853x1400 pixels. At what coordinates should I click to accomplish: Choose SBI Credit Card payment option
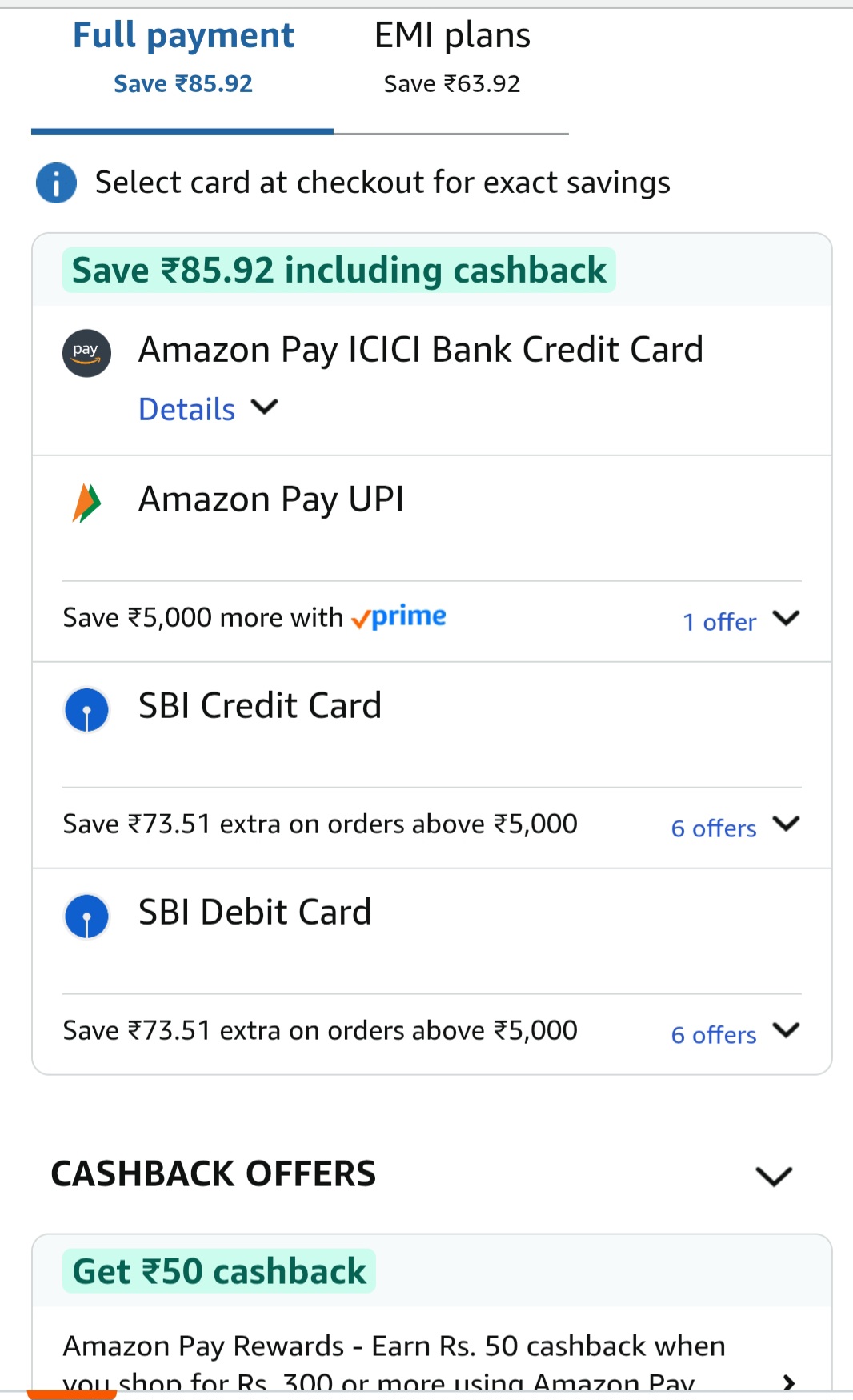[x=260, y=706]
